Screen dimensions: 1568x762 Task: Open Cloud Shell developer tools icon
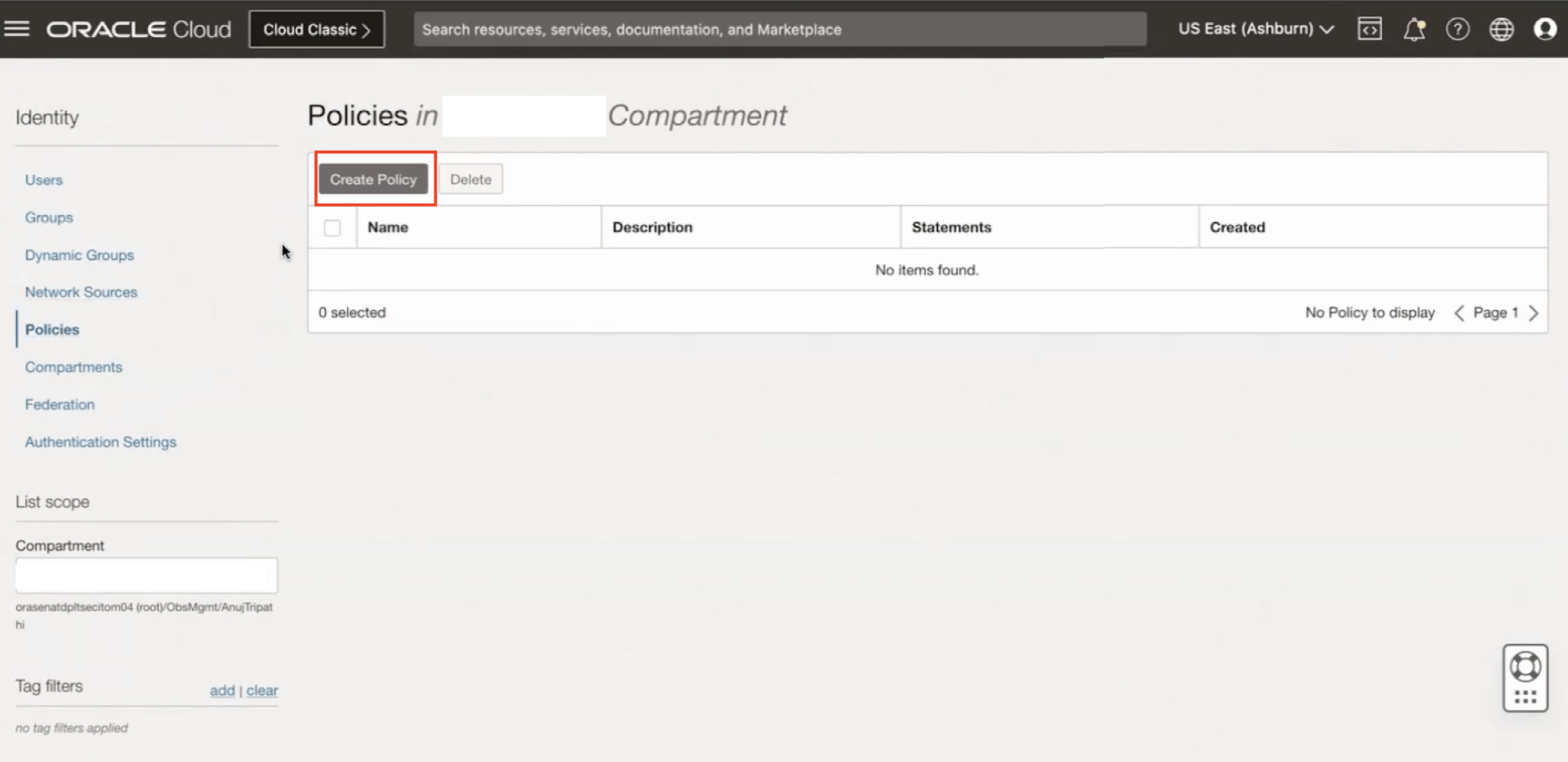(1370, 28)
